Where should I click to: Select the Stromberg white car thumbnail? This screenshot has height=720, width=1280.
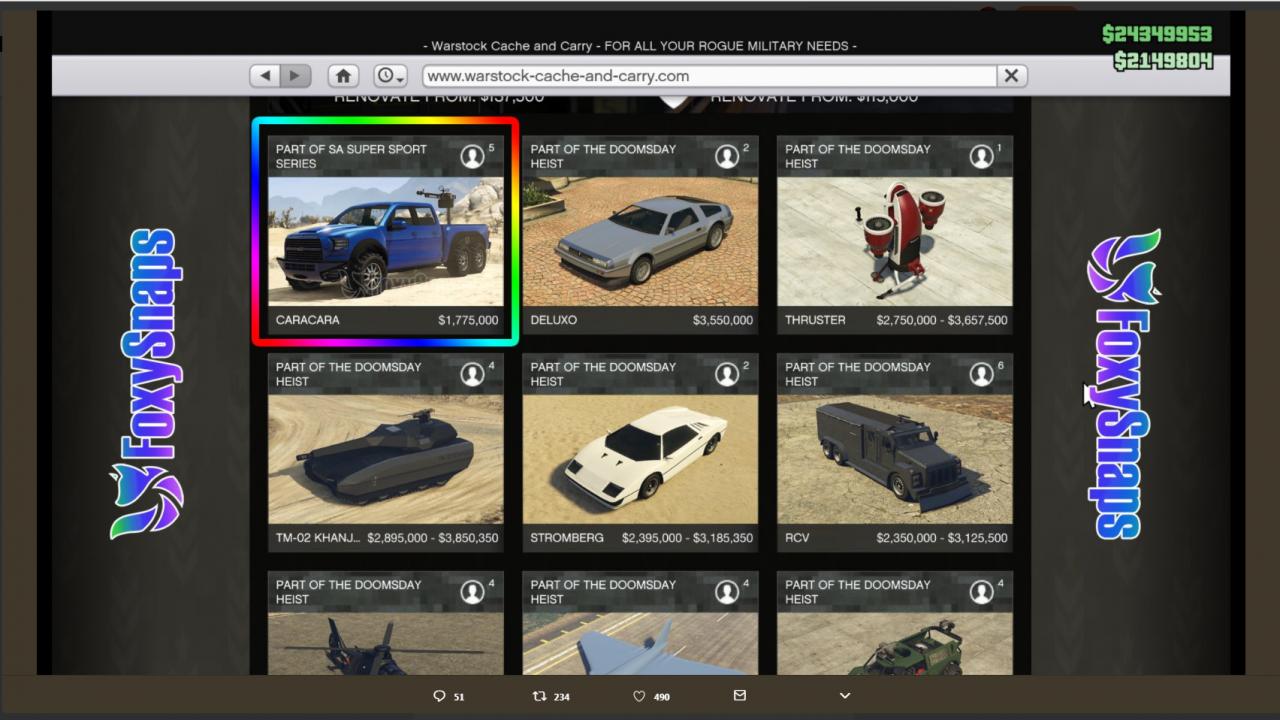(640, 459)
